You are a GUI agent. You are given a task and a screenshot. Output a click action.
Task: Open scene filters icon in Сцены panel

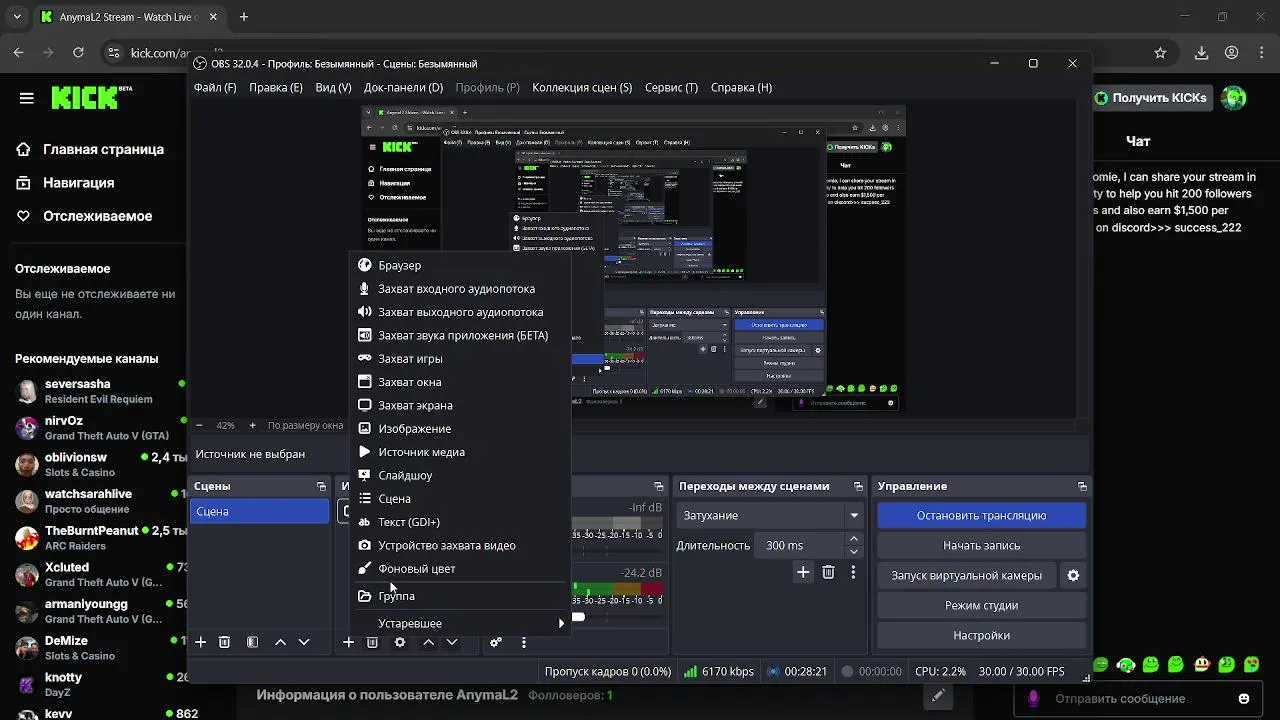coord(252,642)
